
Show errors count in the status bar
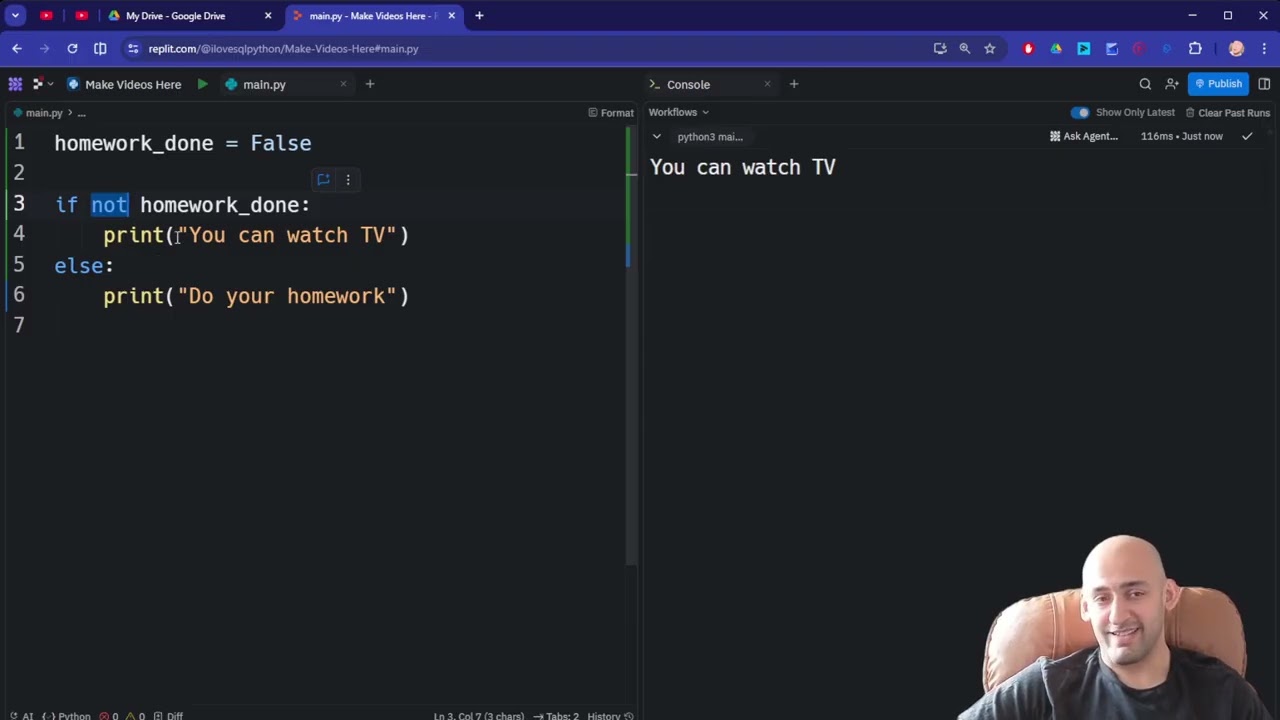109,716
